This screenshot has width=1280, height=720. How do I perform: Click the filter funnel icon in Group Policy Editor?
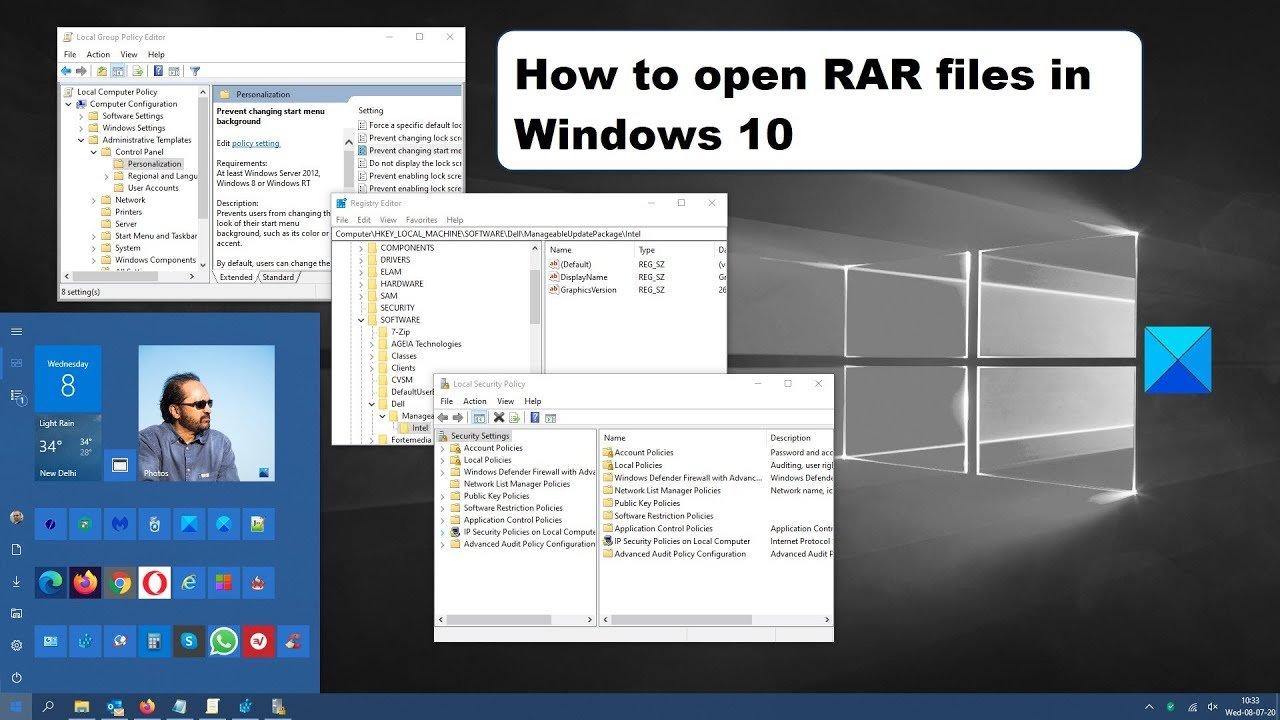point(195,71)
